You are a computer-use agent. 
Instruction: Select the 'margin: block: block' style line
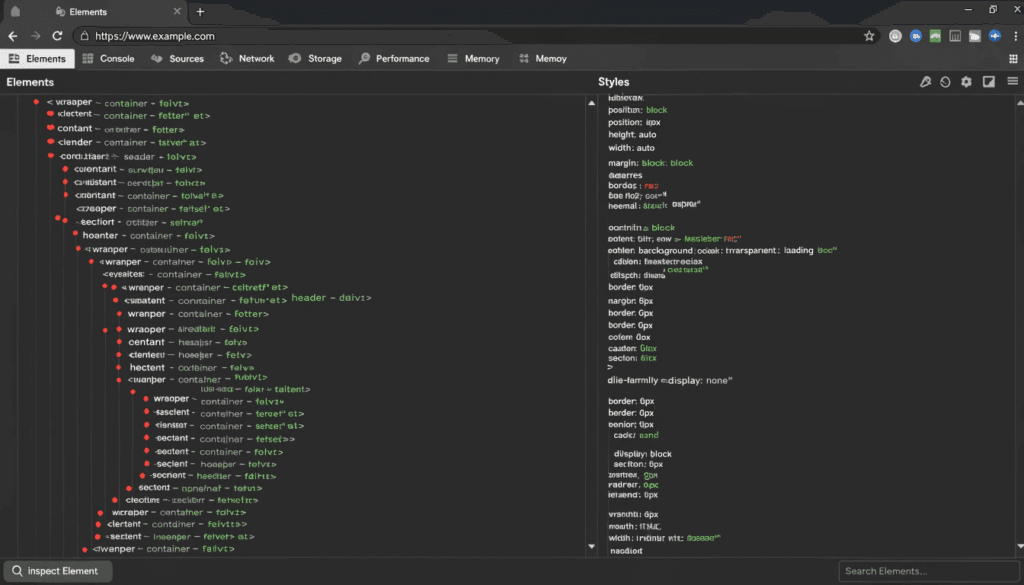tap(650, 163)
